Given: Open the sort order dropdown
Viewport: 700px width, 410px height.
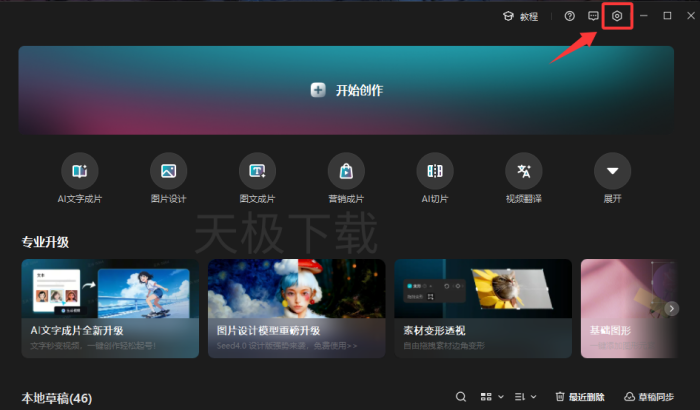Looking at the screenshot, I should 525,397.
